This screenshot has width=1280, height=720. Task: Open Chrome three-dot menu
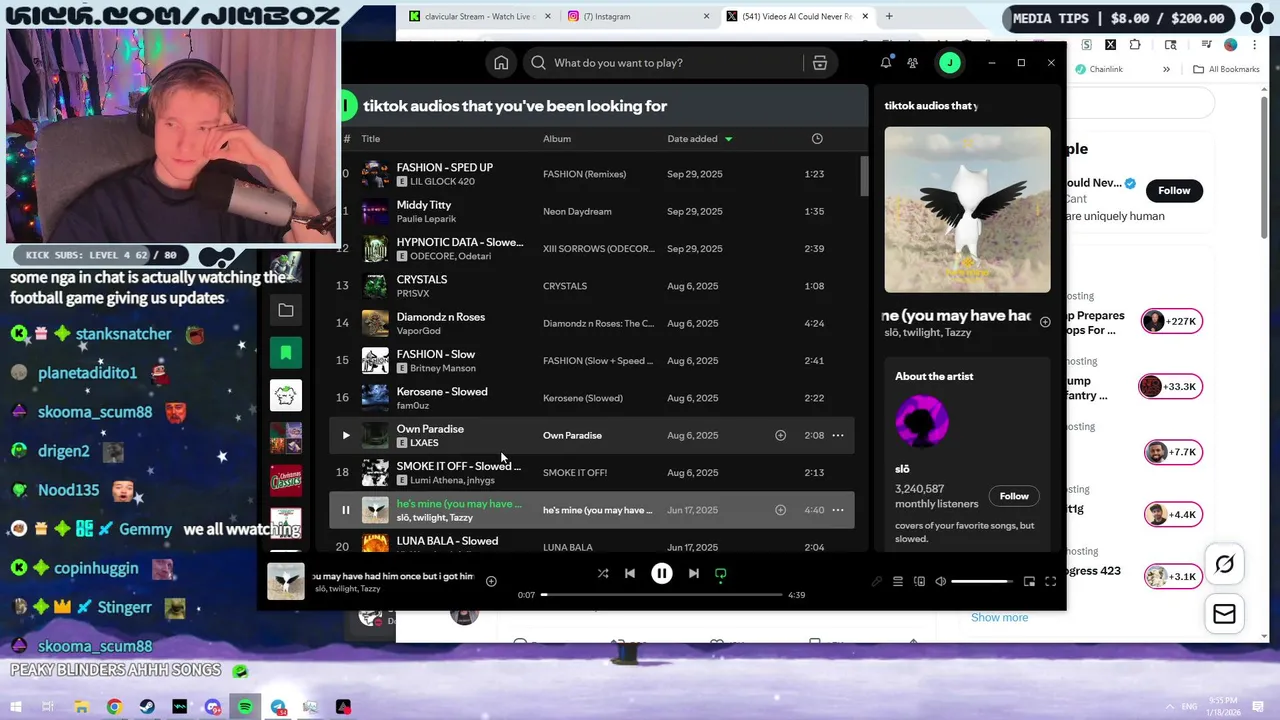[x=1257, y=45]
